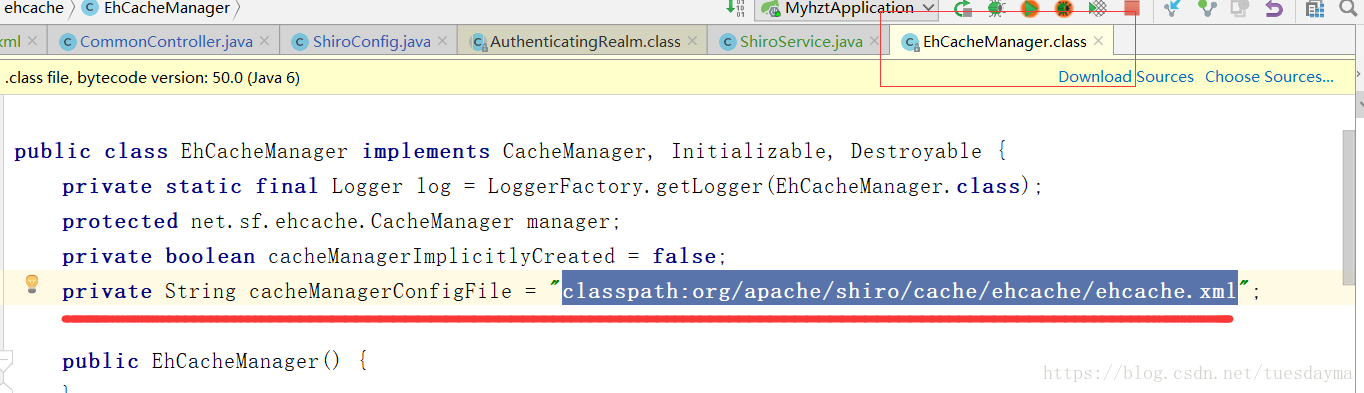Click the bytecode version notice text
This screenshot has width=1364, height=393.
[x=152, y=77]
